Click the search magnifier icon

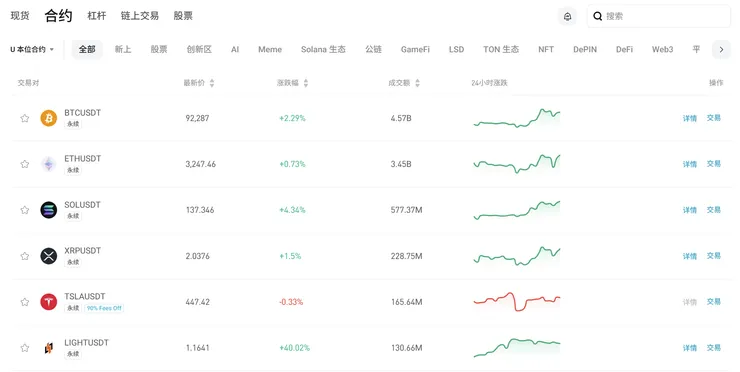pos(597,16)
